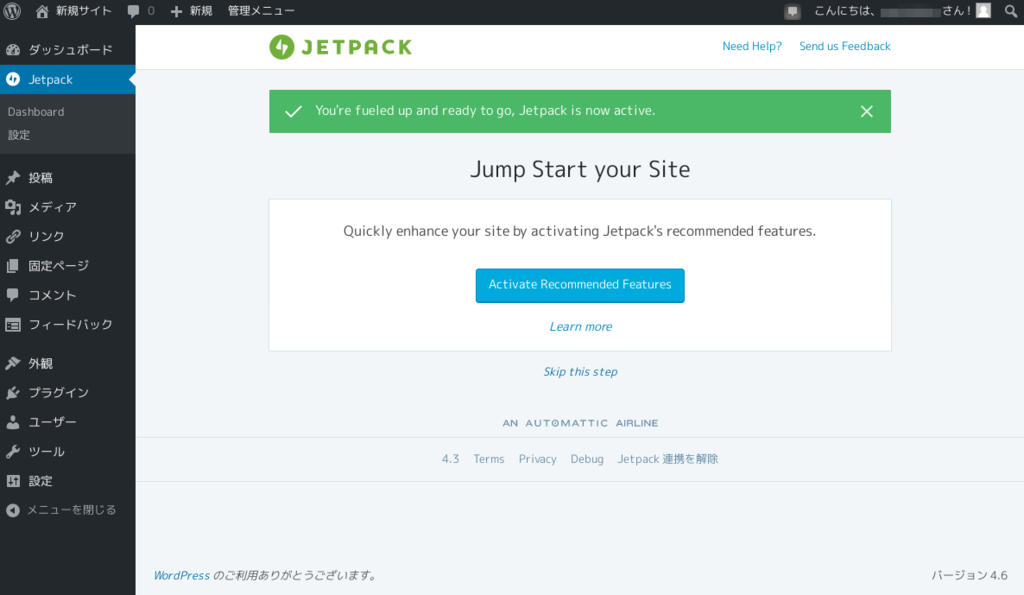Open the Learn more link

pos(581,327)
